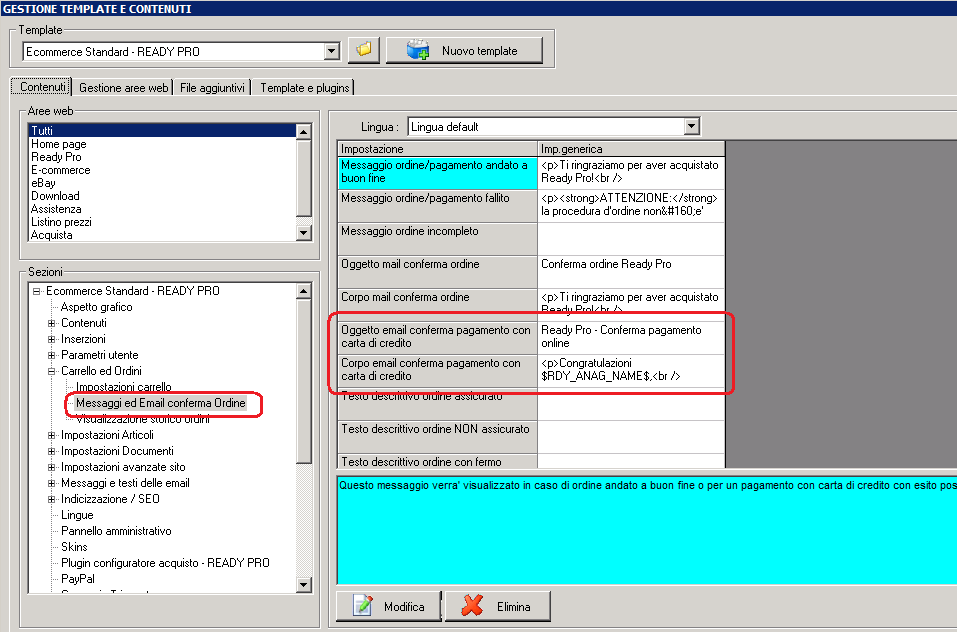This screenshot has height=632, width=957.
Task: Click the ATTENZIONE value cell
Action: 631,206
